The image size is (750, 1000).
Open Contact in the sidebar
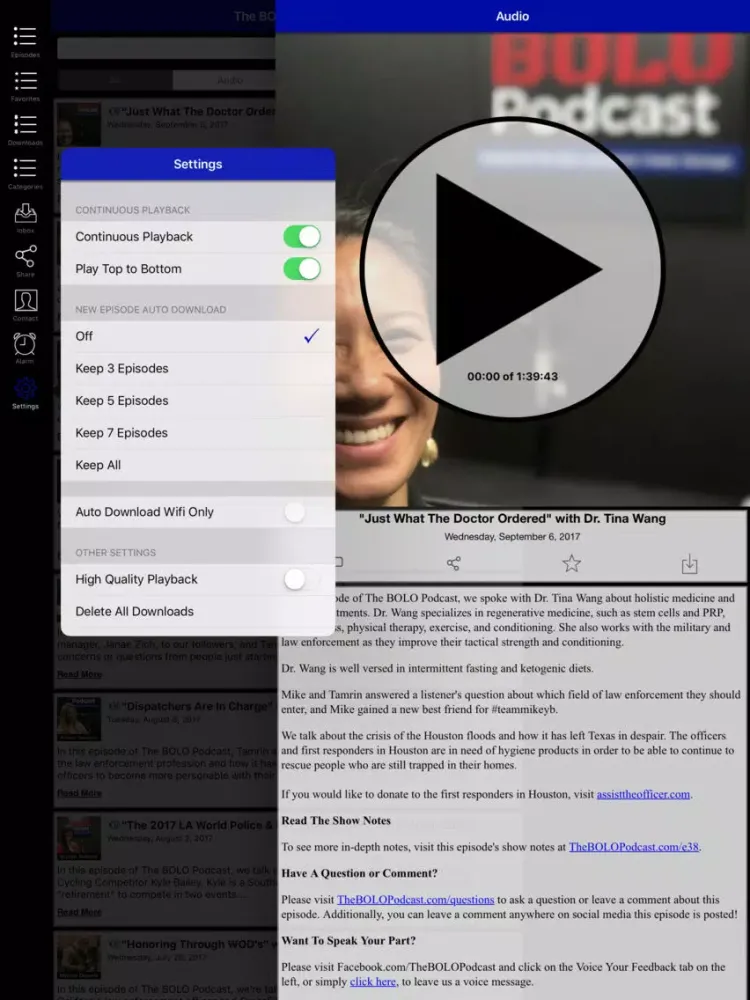25,305
